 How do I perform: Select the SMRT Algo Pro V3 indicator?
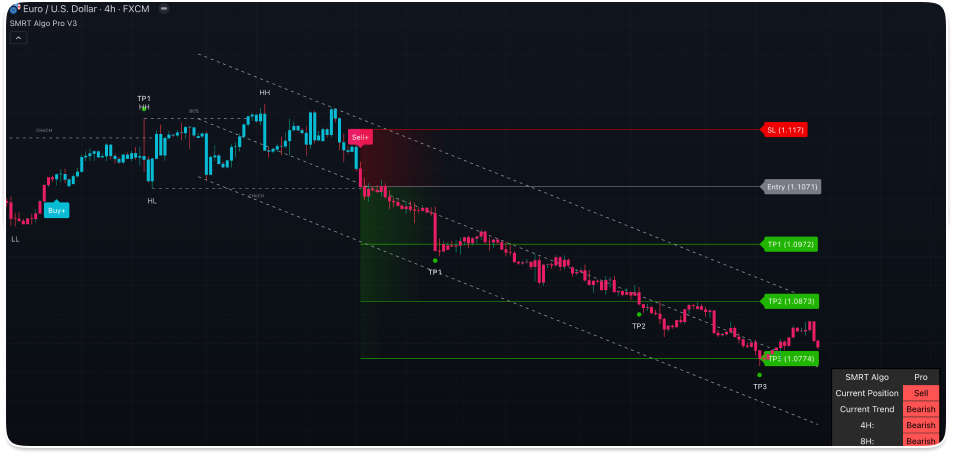pyautogui.click(x=43, y=22)
